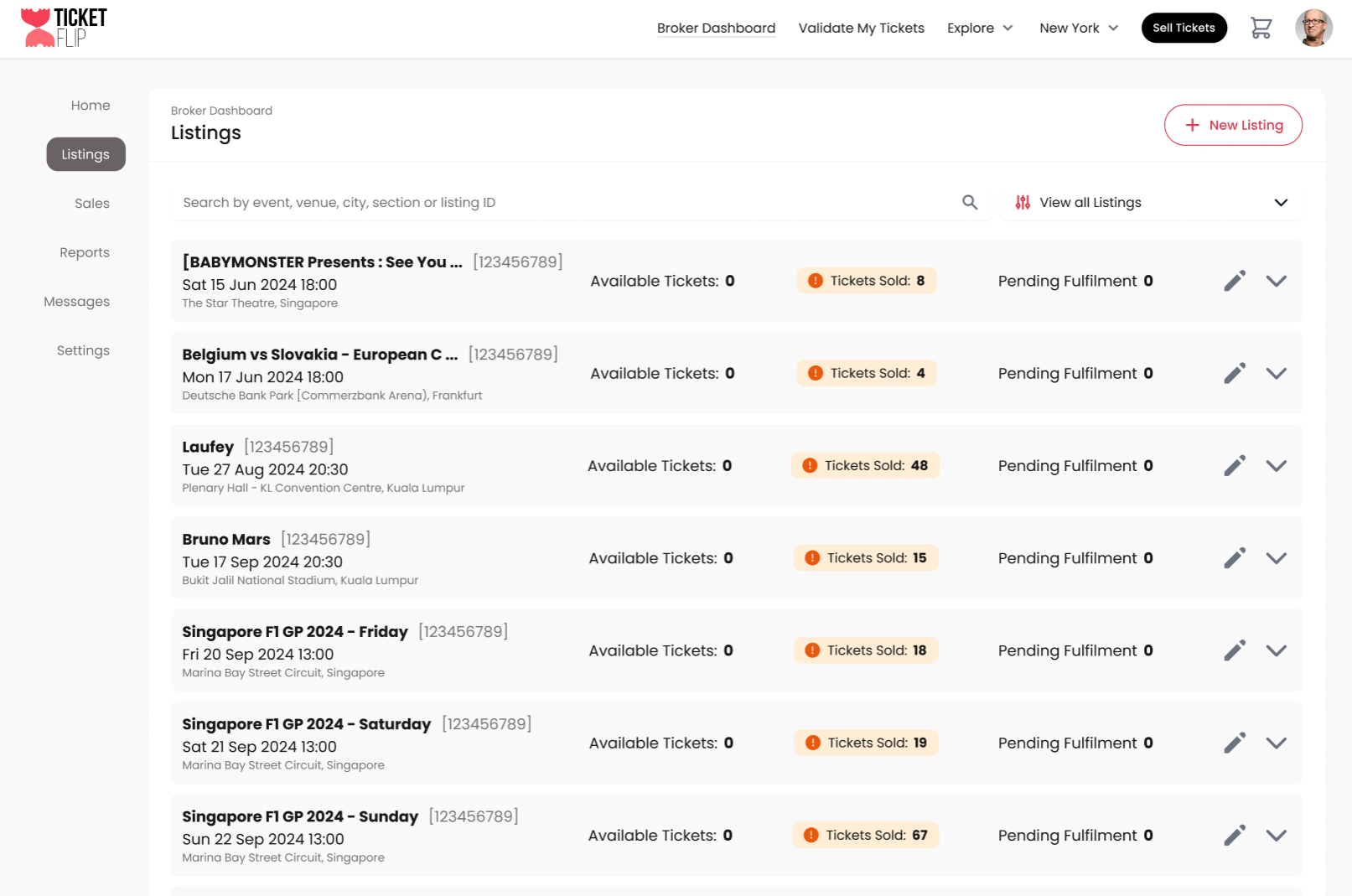Edit the Singapore F1 GP Saturday listing
The image size is (1352, 896).
tap(1235, 743)
